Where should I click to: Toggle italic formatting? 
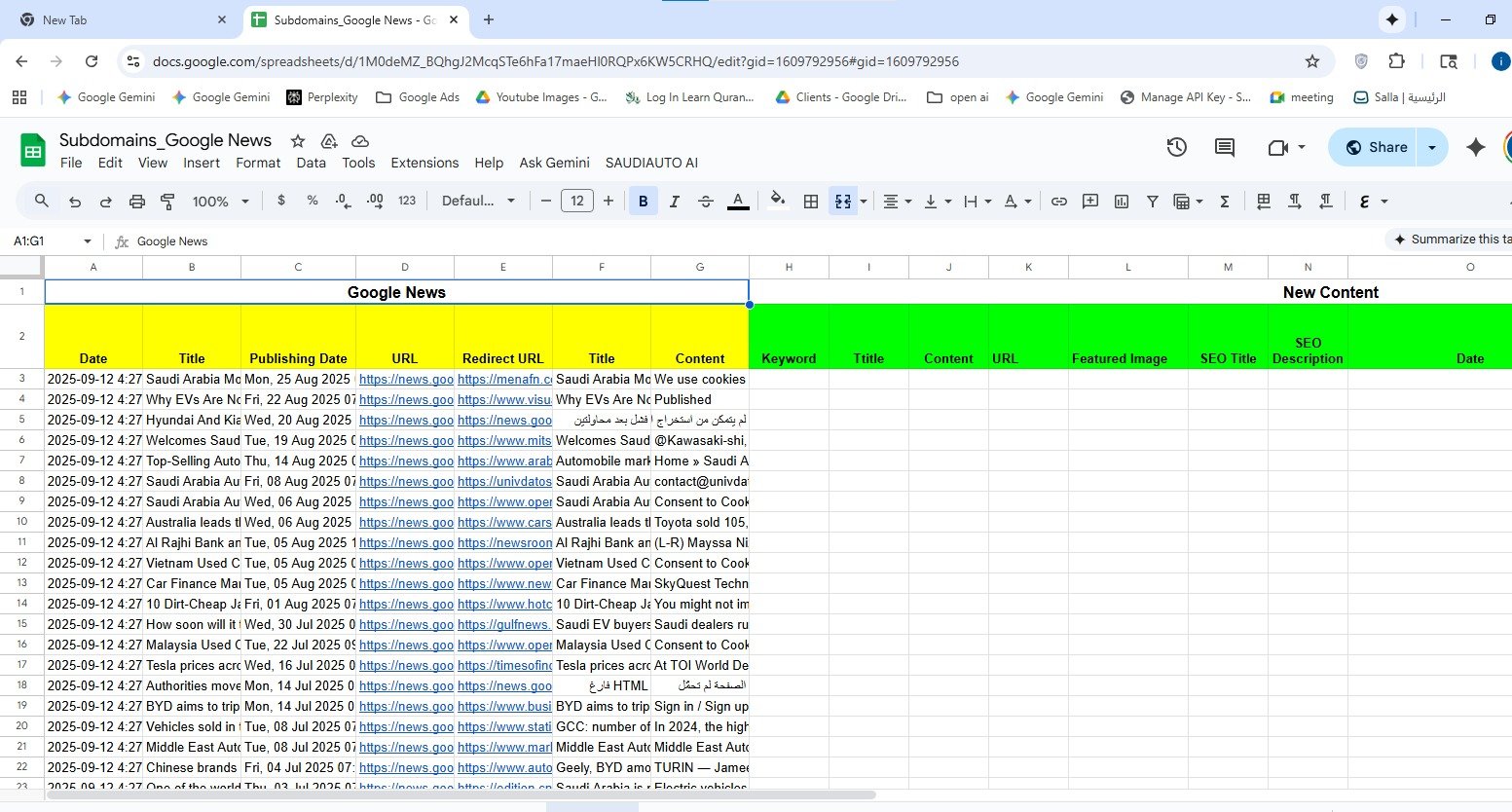(674, 202)
